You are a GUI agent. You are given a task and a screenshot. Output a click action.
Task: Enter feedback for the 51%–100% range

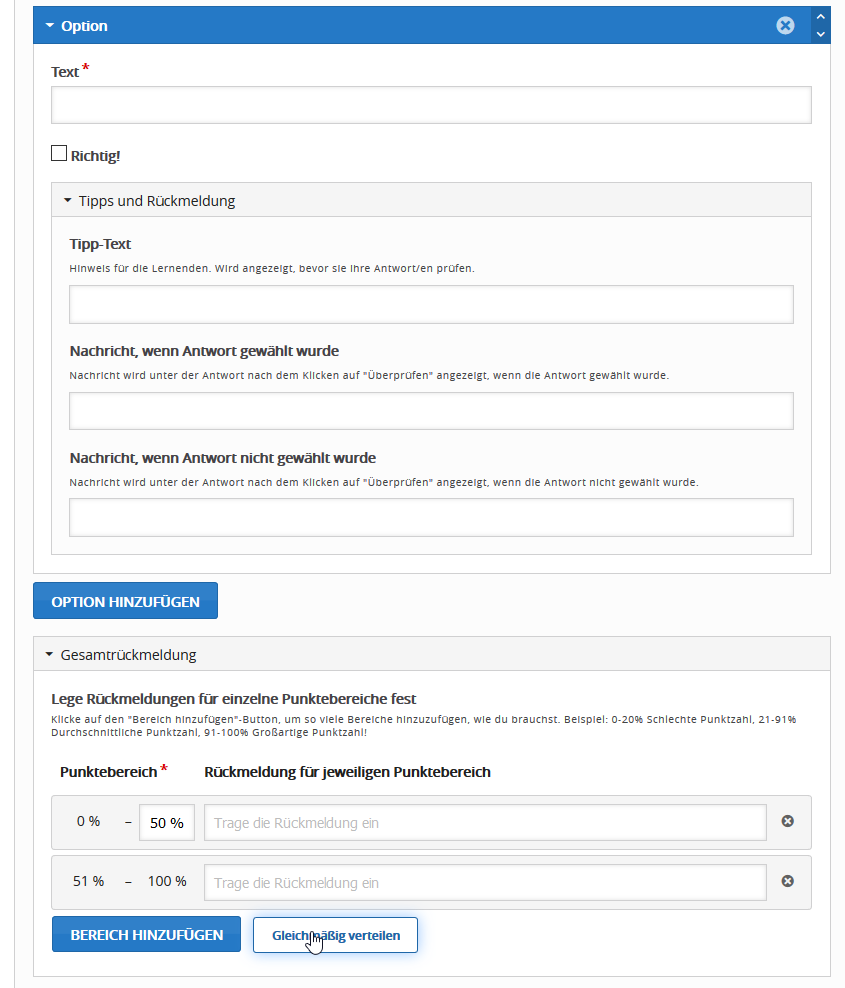[485, 883]
